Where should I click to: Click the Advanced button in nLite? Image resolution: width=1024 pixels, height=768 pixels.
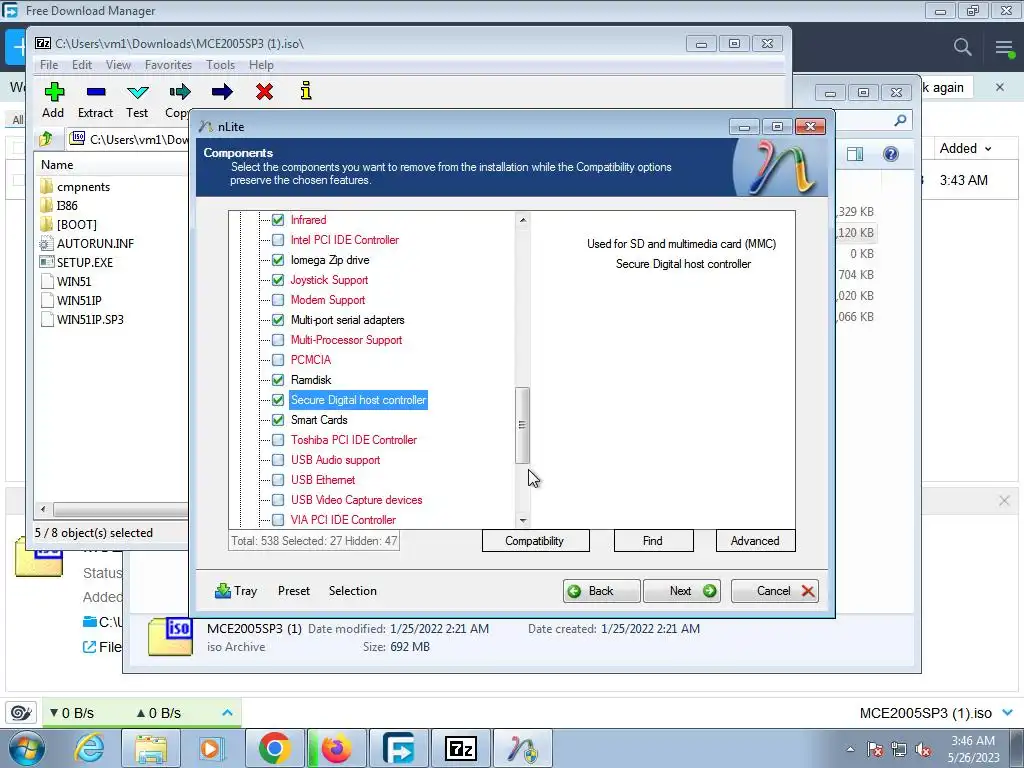click(756, 541)
